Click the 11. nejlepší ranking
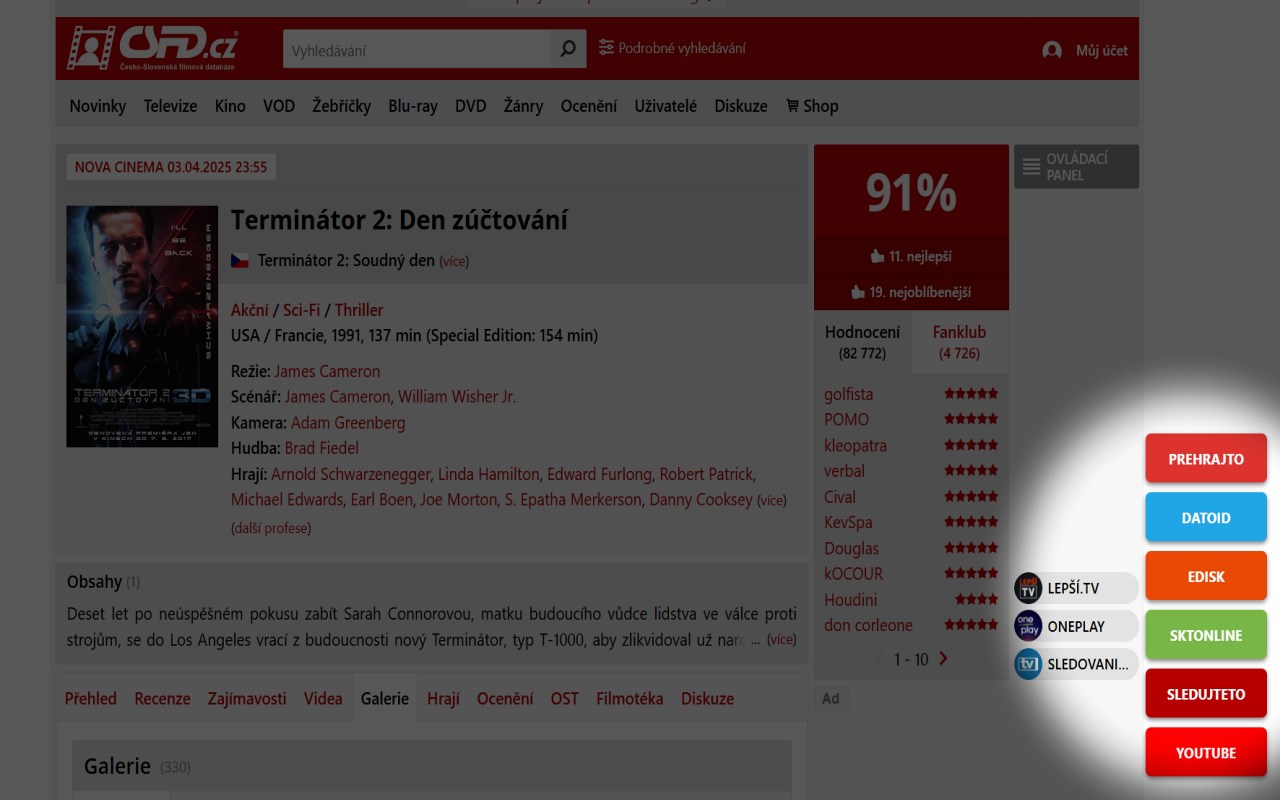The width and height of the screenshot is (1280, 800). (x=911, y=256)
